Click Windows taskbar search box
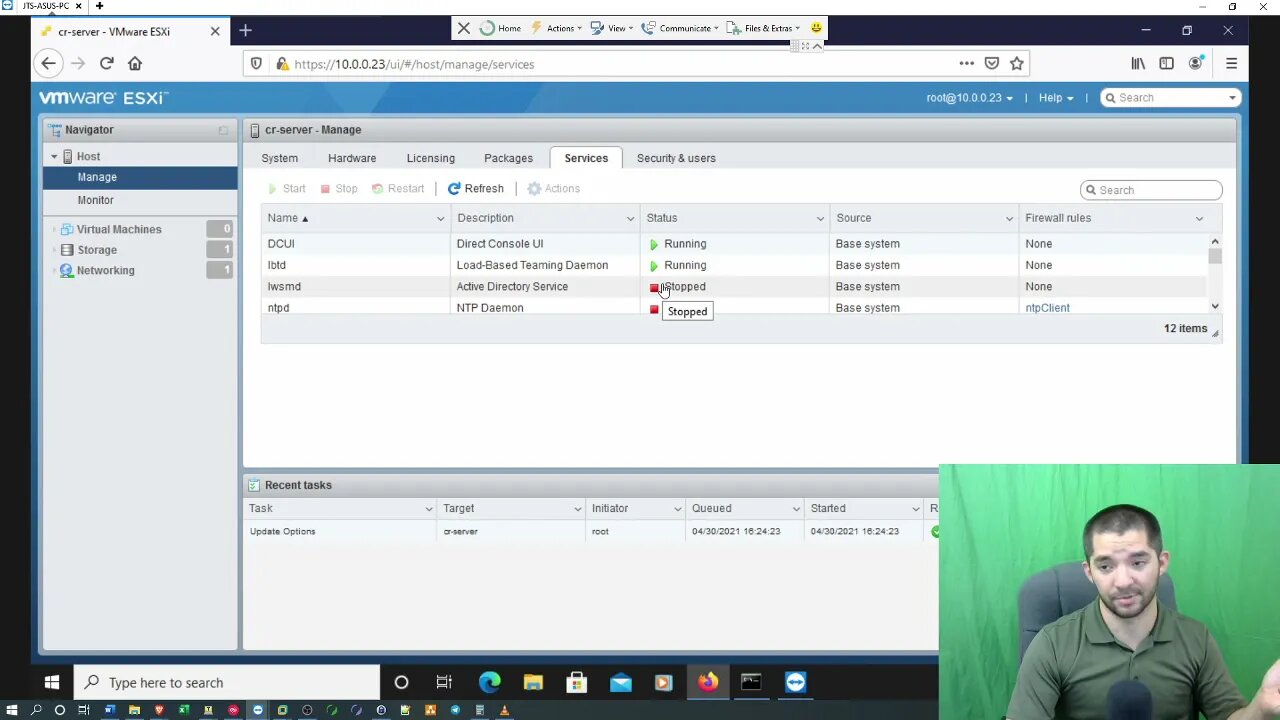The width and height of the screenshot is (1280, 720). click(x=227, y=682)
